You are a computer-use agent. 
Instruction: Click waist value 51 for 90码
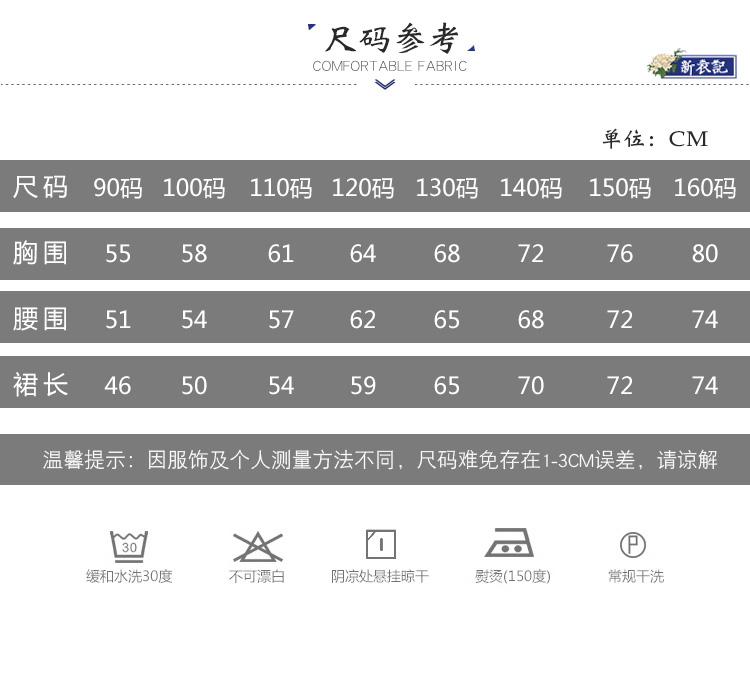coord(118,319)
